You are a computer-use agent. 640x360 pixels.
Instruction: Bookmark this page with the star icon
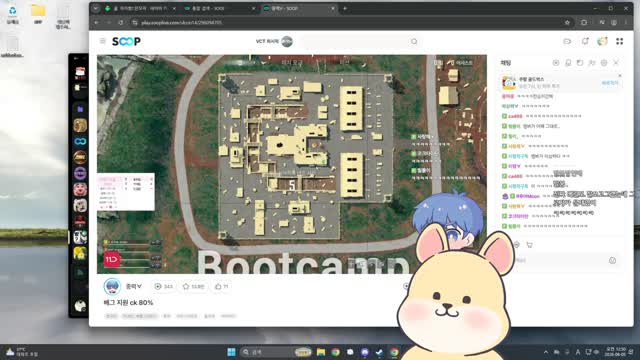pyautogui.click(x=567, y=22)
